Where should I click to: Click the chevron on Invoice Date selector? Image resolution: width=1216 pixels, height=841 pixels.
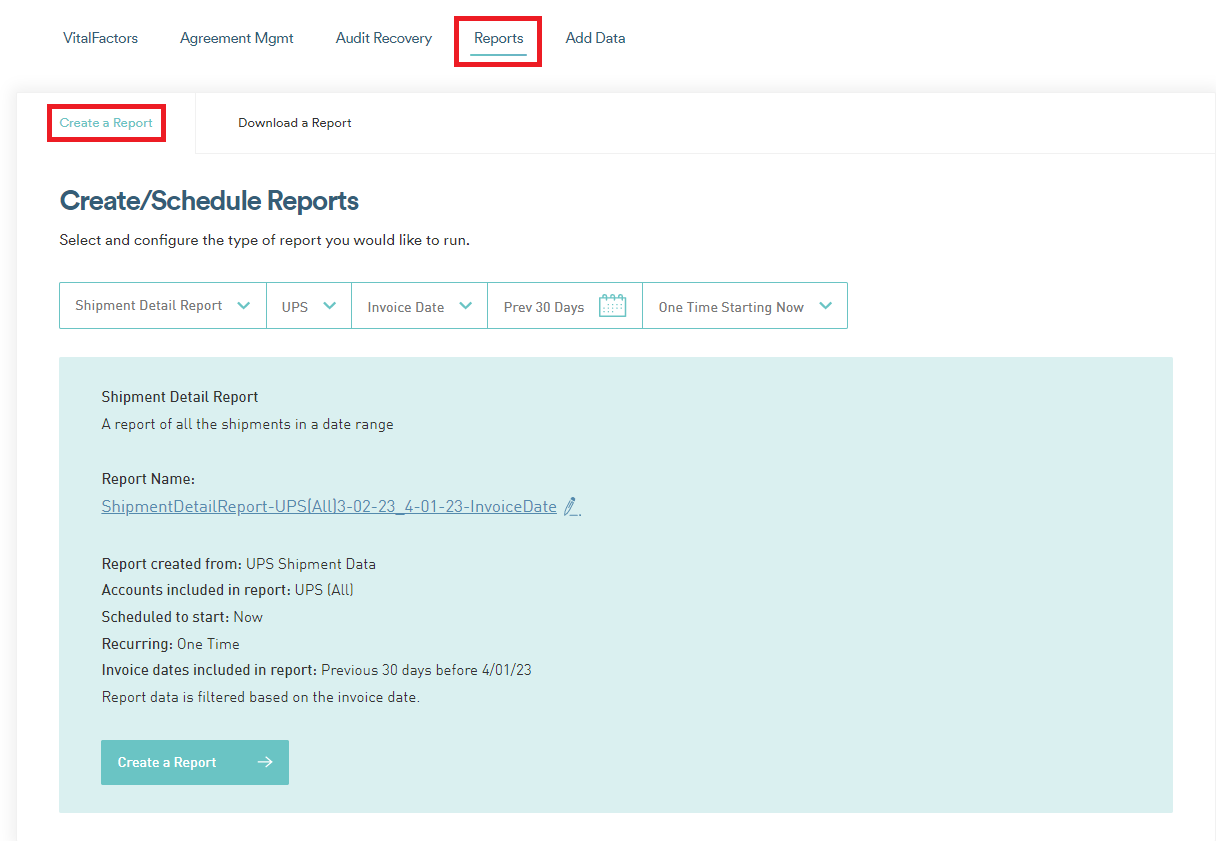click(x=463, y=305)
